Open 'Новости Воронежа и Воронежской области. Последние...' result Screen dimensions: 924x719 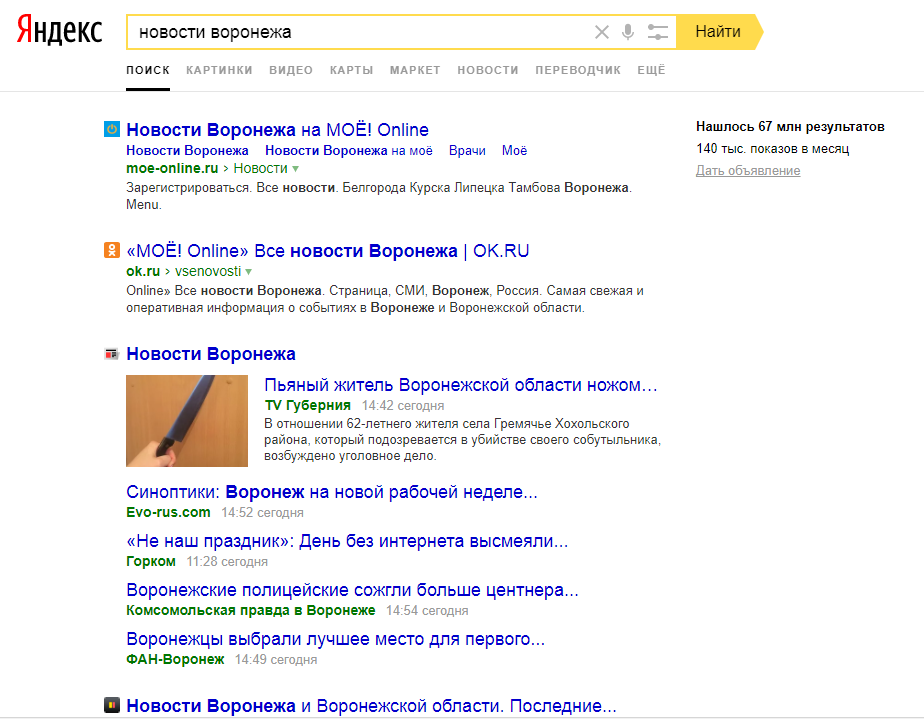click(371, 706)
